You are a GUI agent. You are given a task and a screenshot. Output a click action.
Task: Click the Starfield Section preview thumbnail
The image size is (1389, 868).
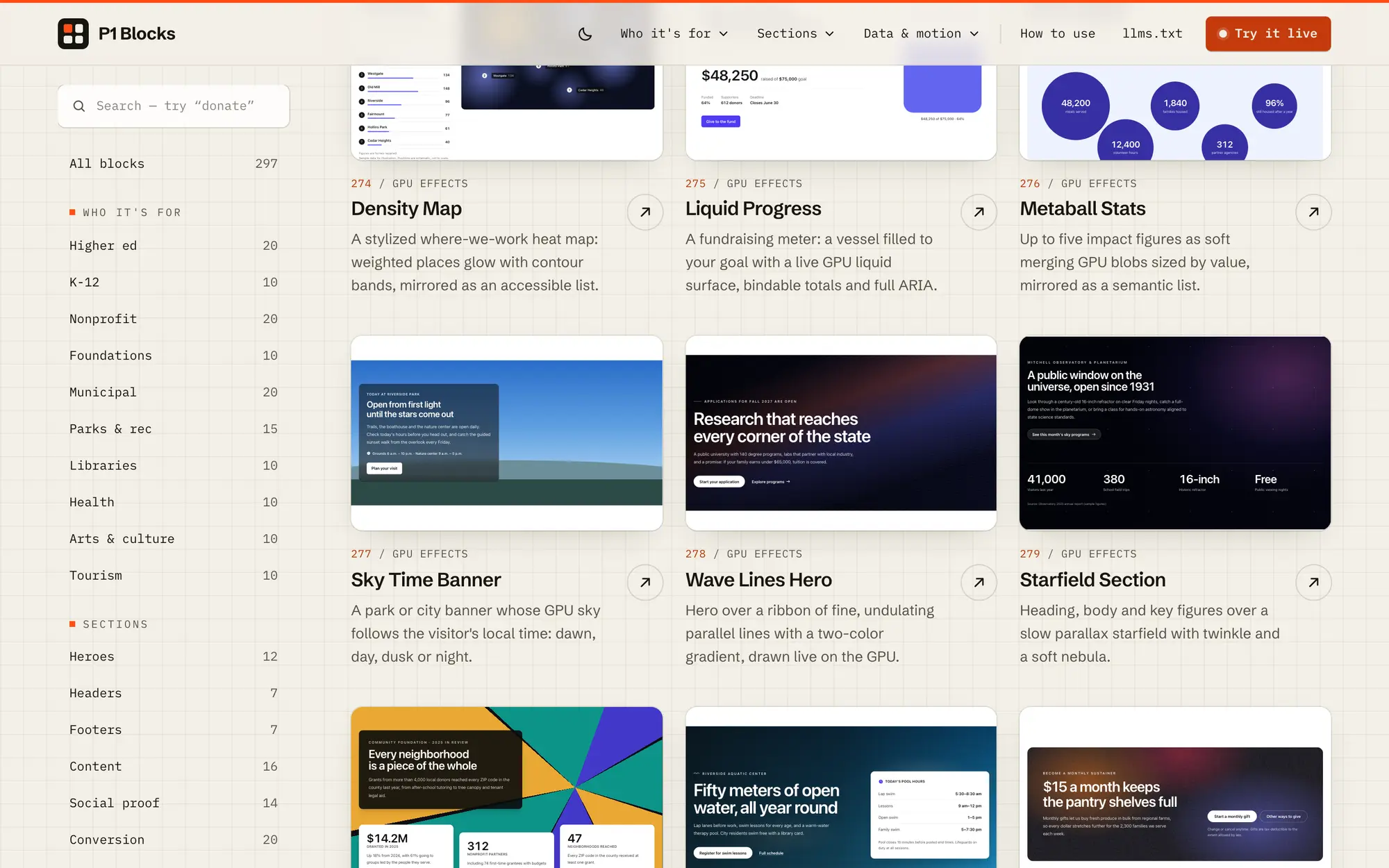pos(1175,433)
